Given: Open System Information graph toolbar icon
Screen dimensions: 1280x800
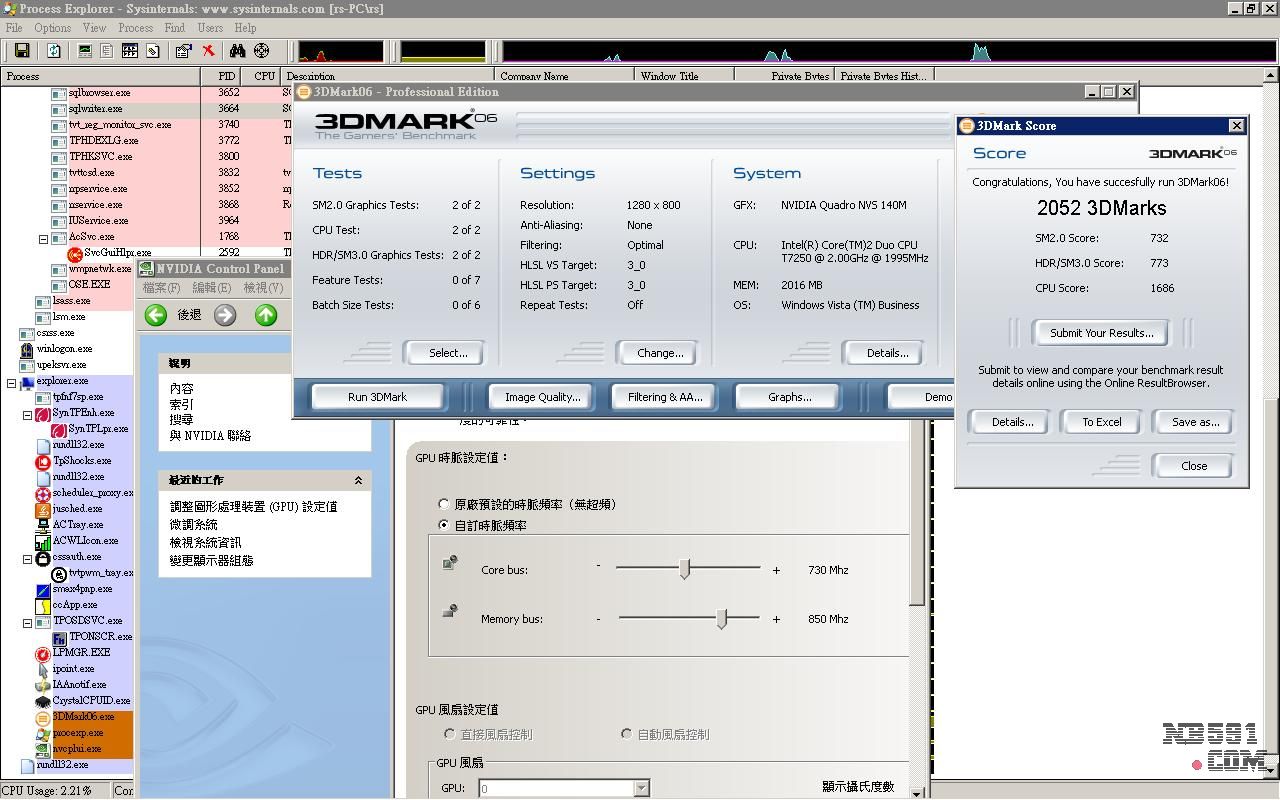Looking at the screenshot, I should (x=85, y=51).
